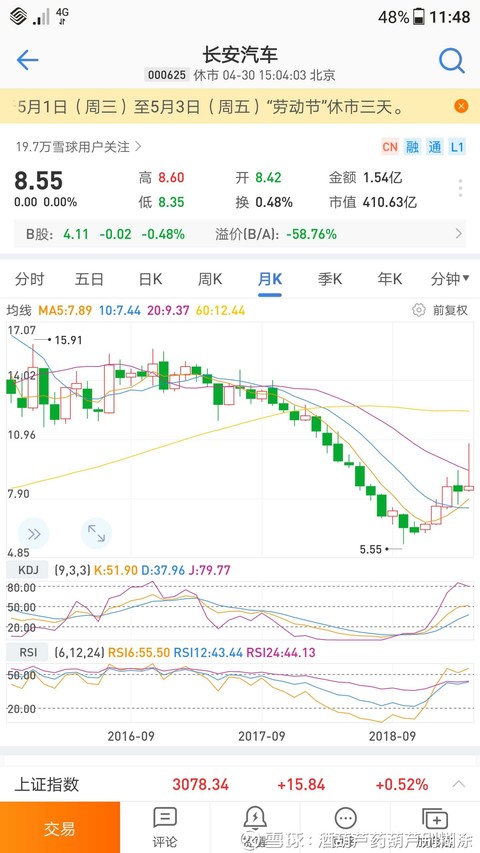The image size is (480, 853).
Task: Tap the 3078.34 index value
Action: 201,784
